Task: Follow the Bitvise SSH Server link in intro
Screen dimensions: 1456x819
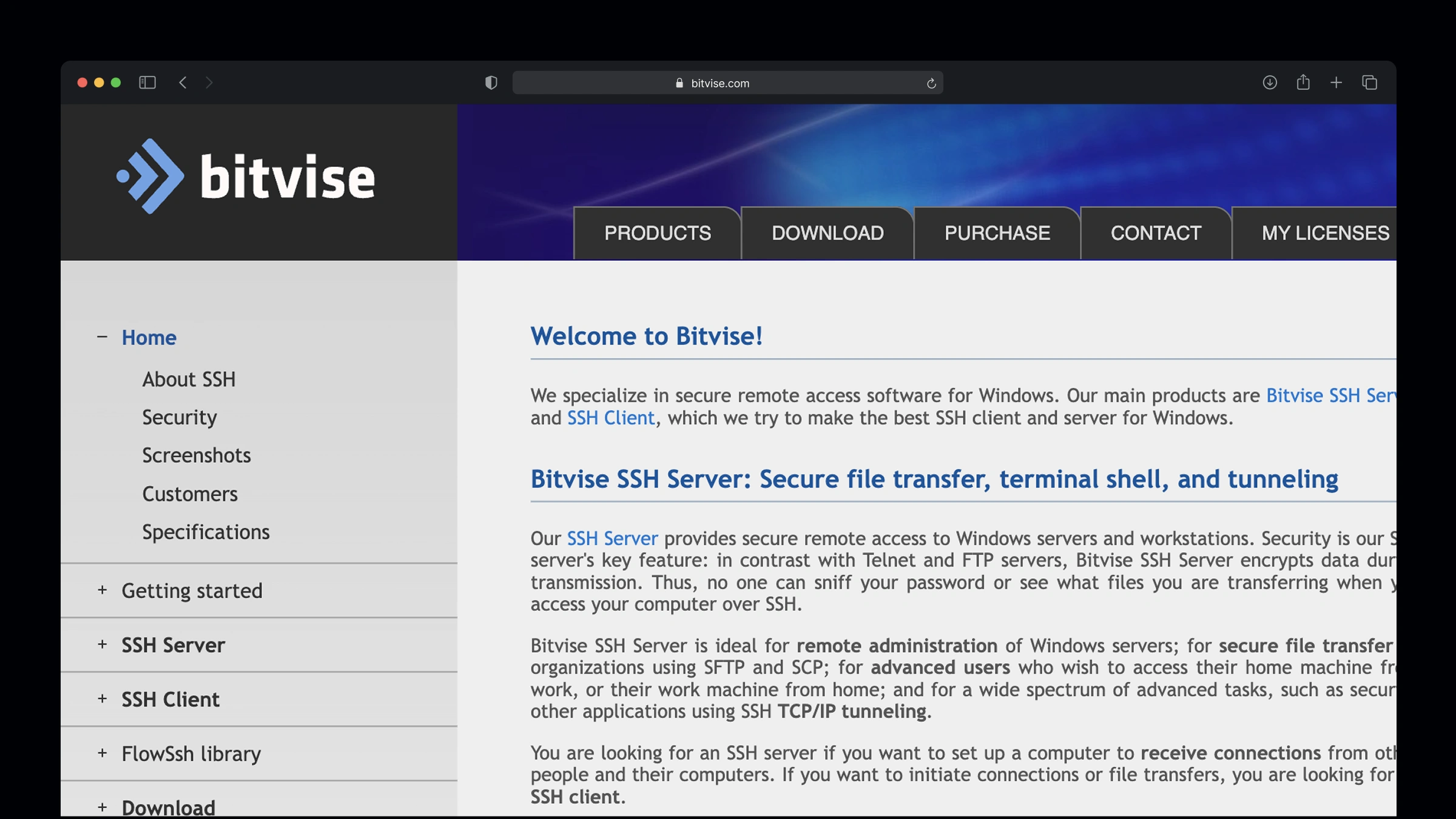Action: 1331,396
